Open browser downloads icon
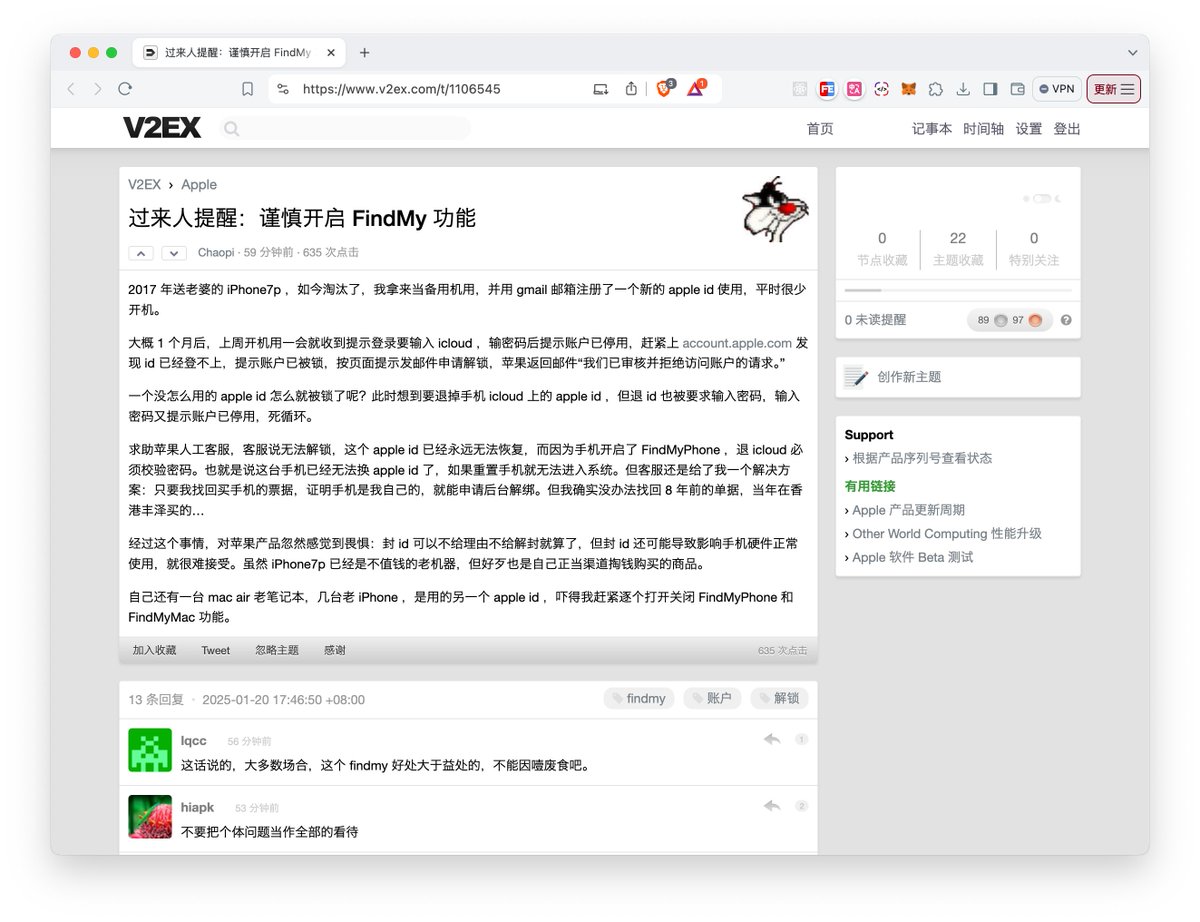 pyautogui.click(x=963, y=89)
